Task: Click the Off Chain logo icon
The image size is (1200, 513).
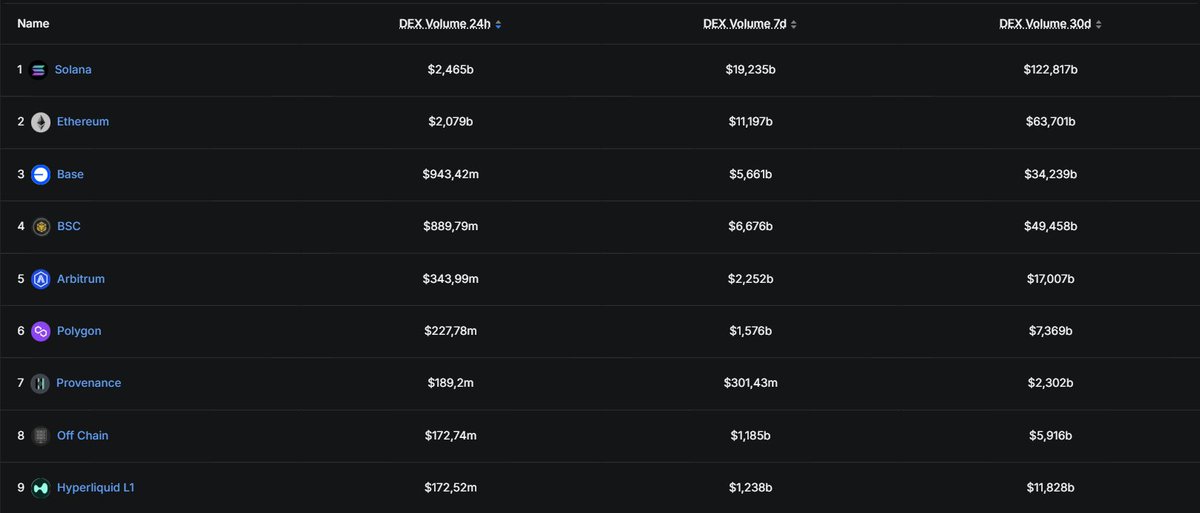Action: [40, 435]
